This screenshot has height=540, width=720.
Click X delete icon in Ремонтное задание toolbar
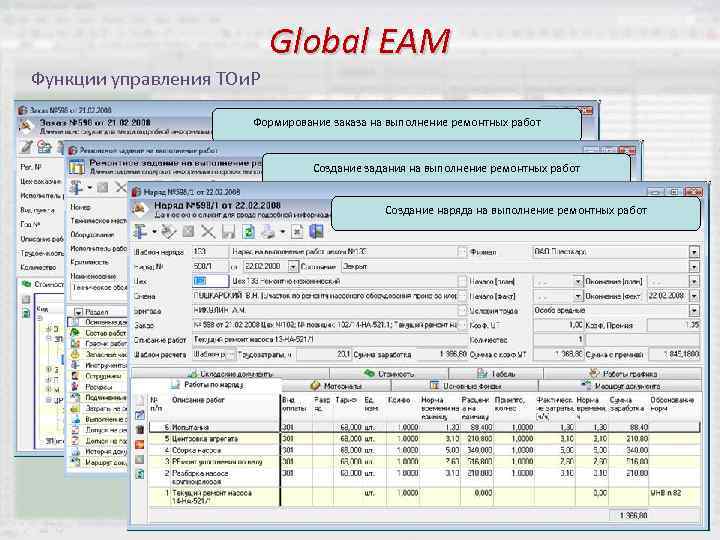(x=121, y=187)
